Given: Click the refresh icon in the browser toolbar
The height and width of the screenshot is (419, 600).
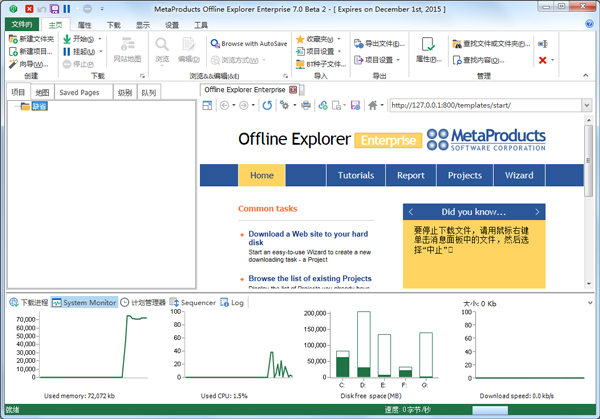Looking at the screenshot, I should (267, 105).
